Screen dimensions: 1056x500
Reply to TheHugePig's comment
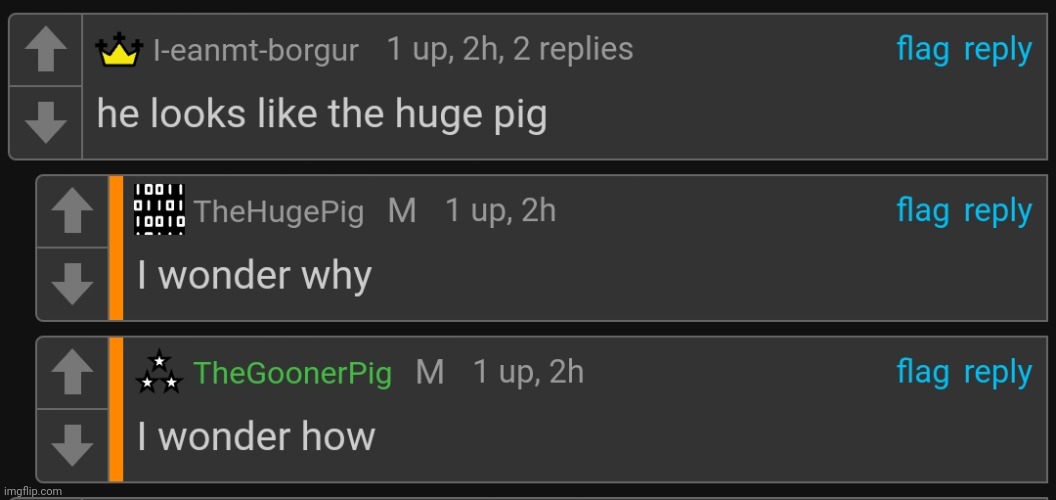tap(998, 213)
